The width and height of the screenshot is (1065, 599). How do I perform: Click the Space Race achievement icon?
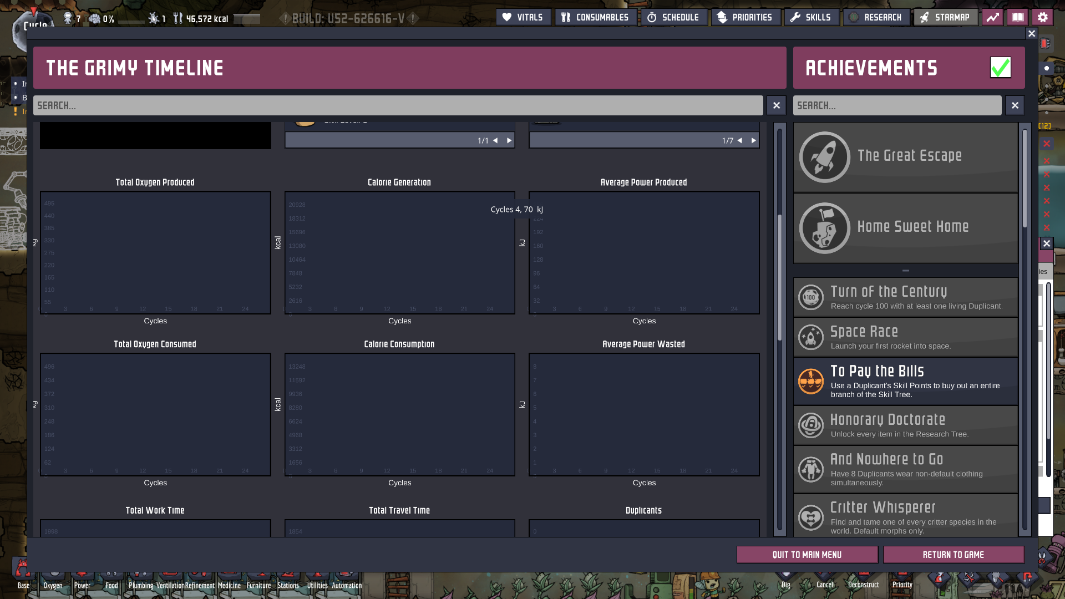point(810,337)
